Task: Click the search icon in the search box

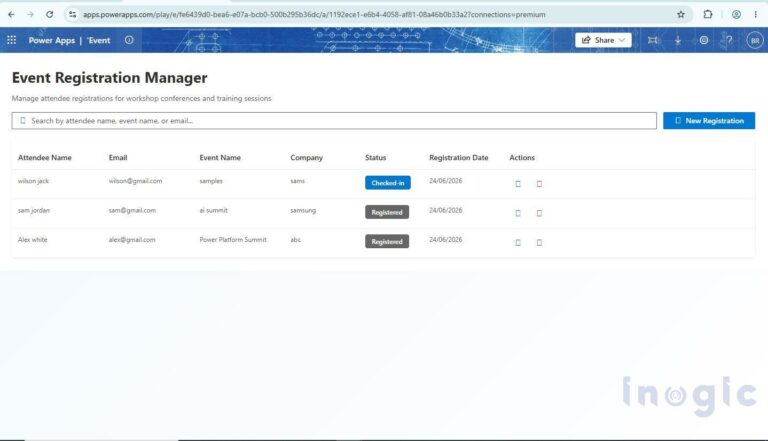Action: 23,121
